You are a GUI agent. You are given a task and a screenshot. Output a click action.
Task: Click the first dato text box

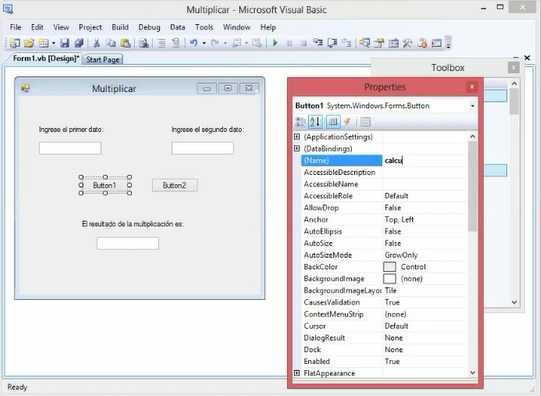[70, 148]
